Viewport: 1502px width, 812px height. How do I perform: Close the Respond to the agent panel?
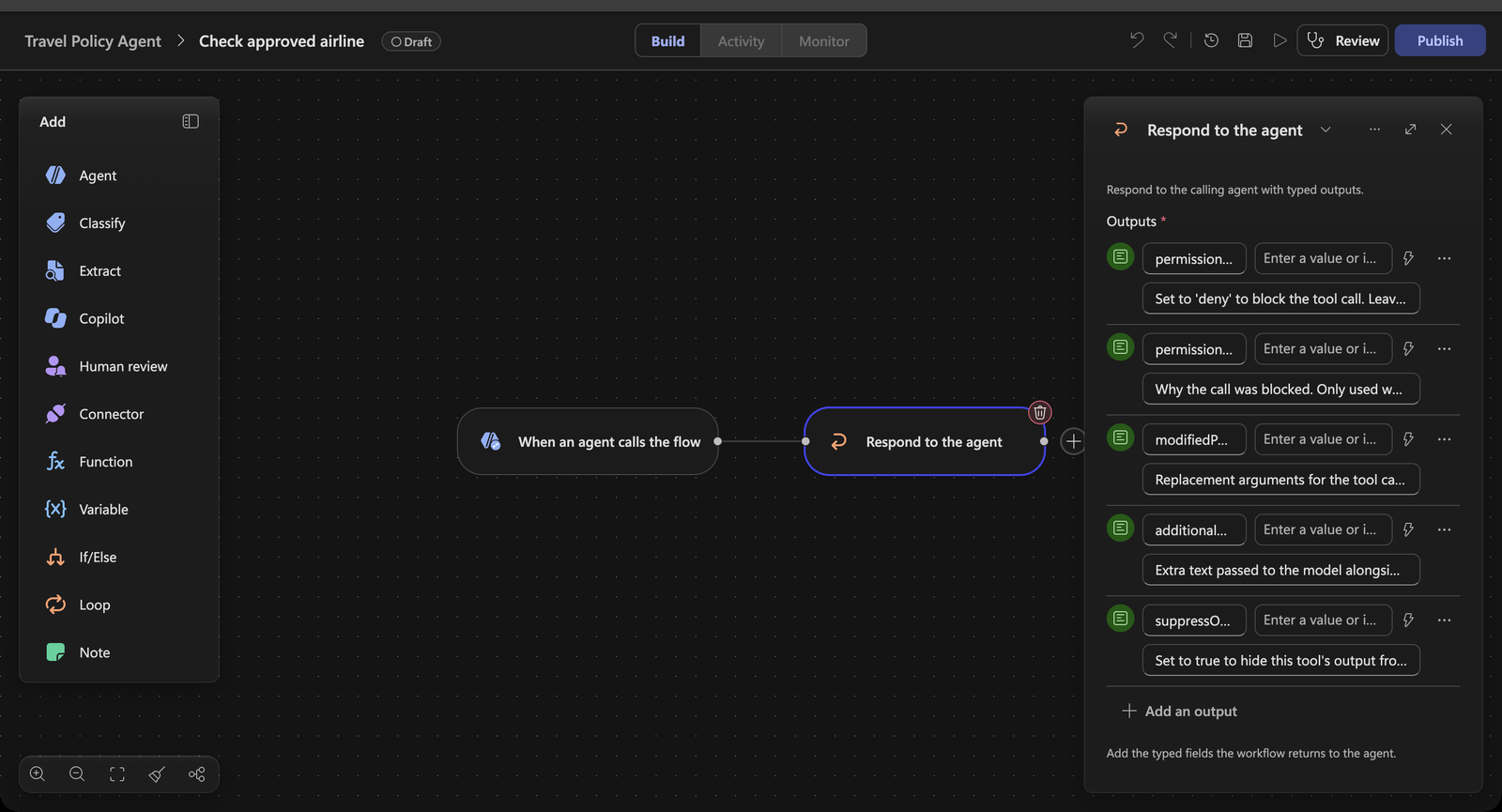tap(1446, 130)
